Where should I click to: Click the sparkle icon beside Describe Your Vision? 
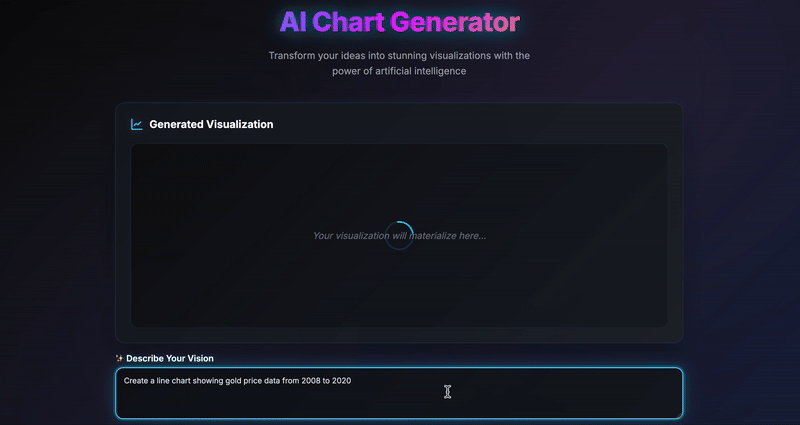pos(119,358)
